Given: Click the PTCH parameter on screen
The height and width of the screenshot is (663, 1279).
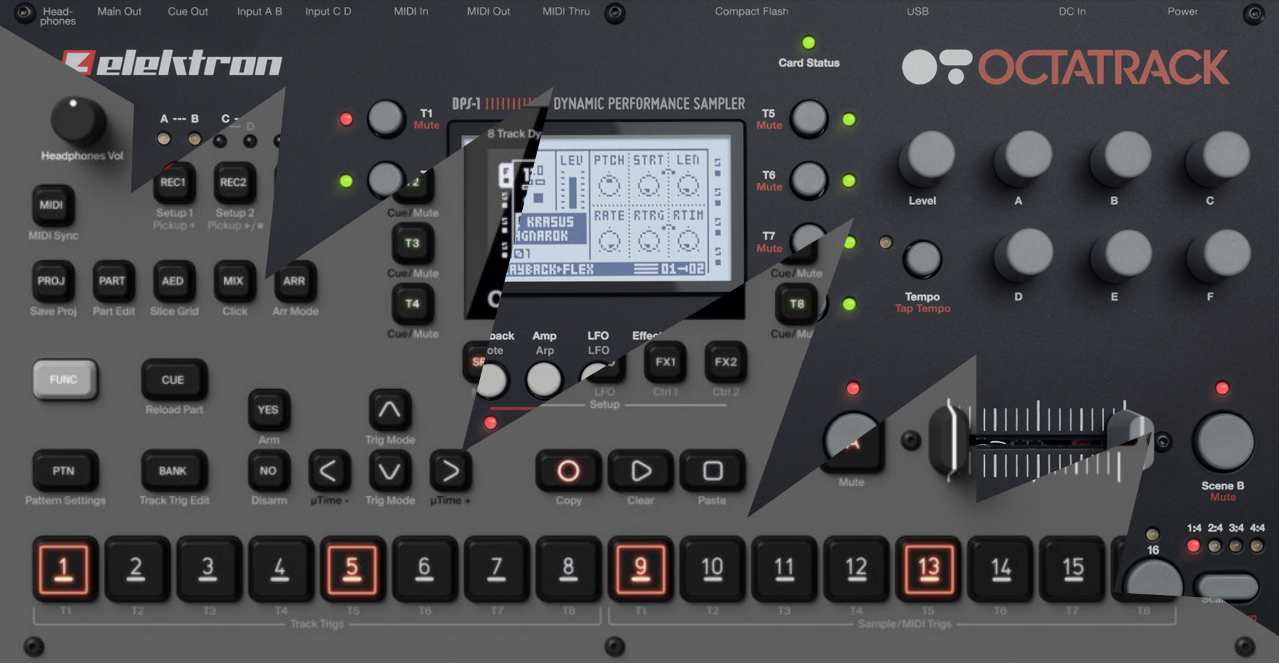Looking at the screenshot, I should (609, 176).
